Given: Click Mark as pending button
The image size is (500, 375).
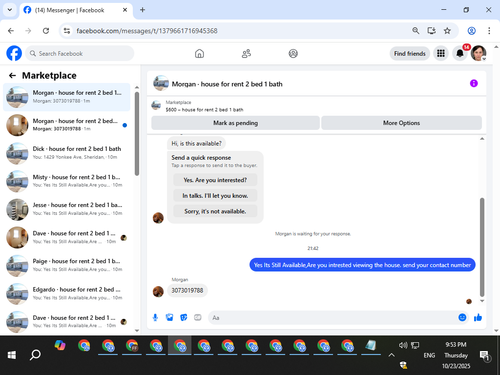Looking at the screenshot, I should click(235, 123).
